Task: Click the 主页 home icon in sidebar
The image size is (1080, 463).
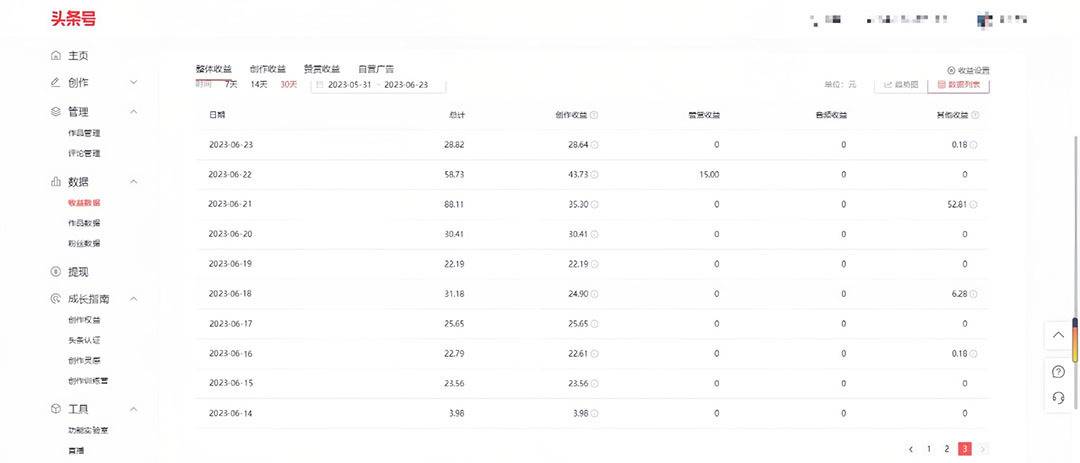Action: click(x=56, y=56)
